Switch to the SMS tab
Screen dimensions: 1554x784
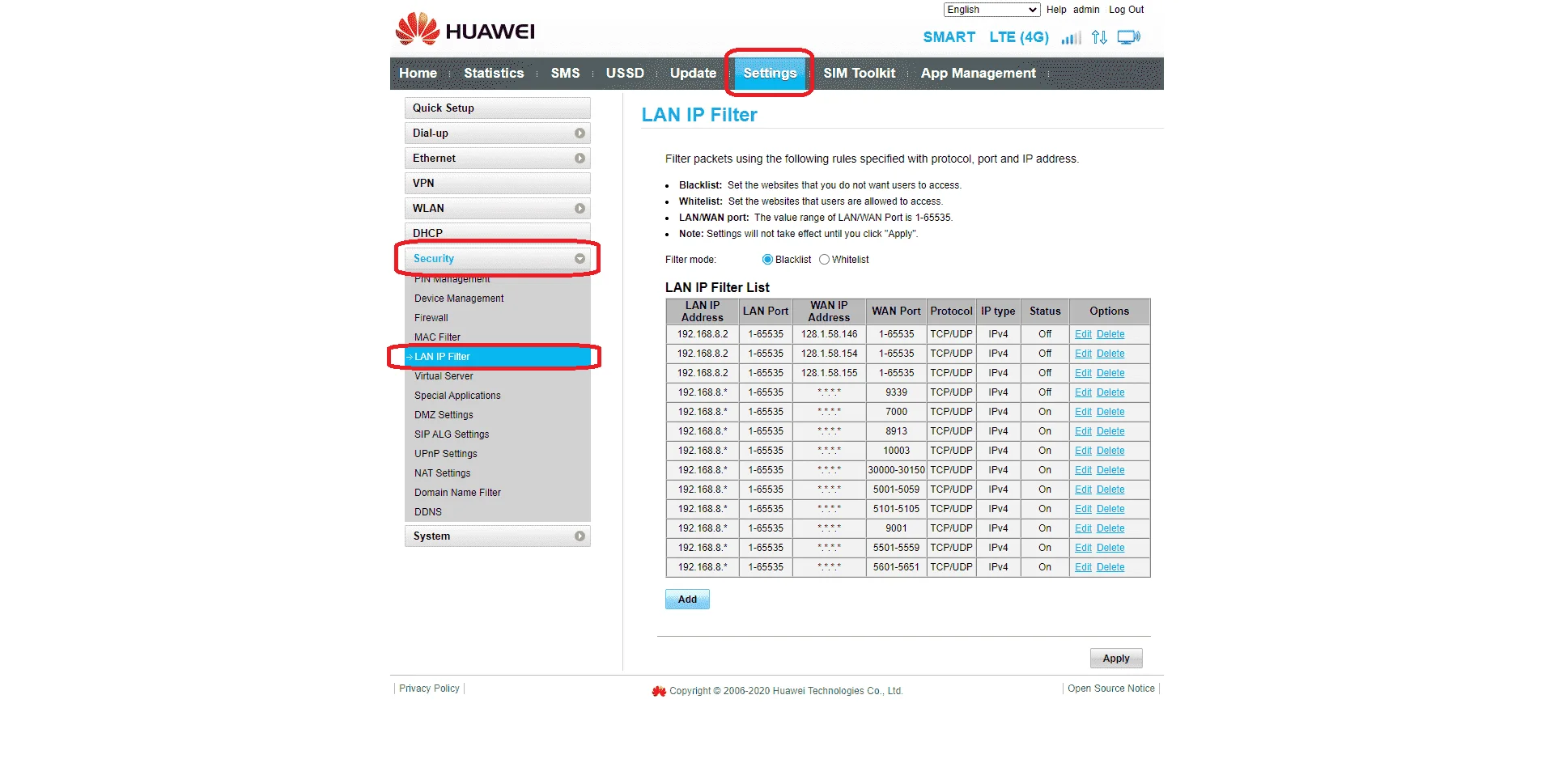tap(565, 74)
